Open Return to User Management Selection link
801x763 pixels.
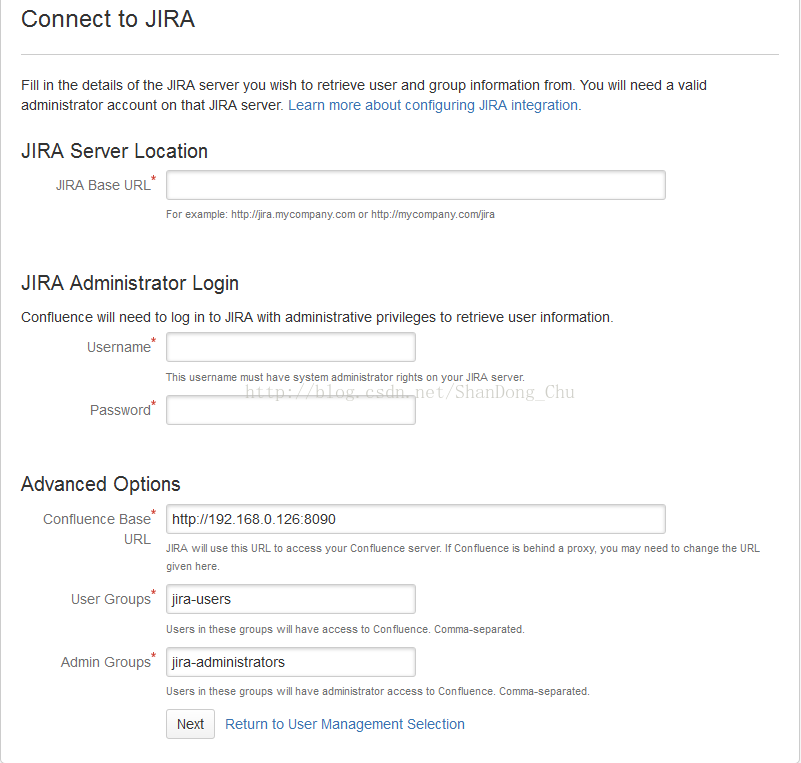345,724
